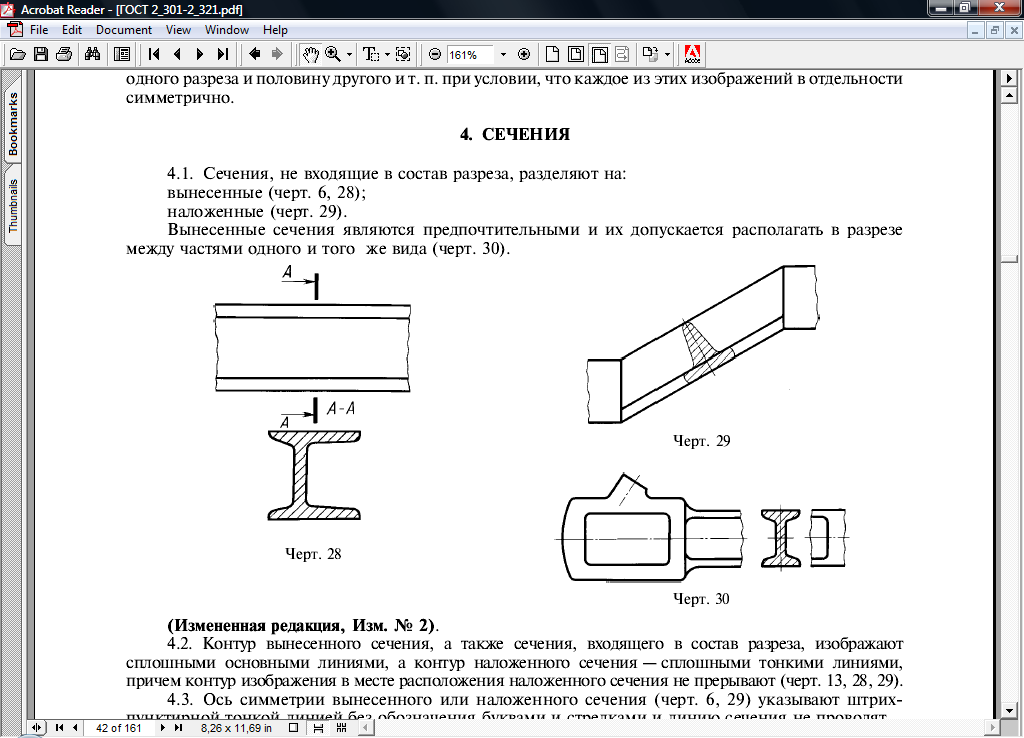Click the vertical scrollbar down arrow

tap(1010, 711)
